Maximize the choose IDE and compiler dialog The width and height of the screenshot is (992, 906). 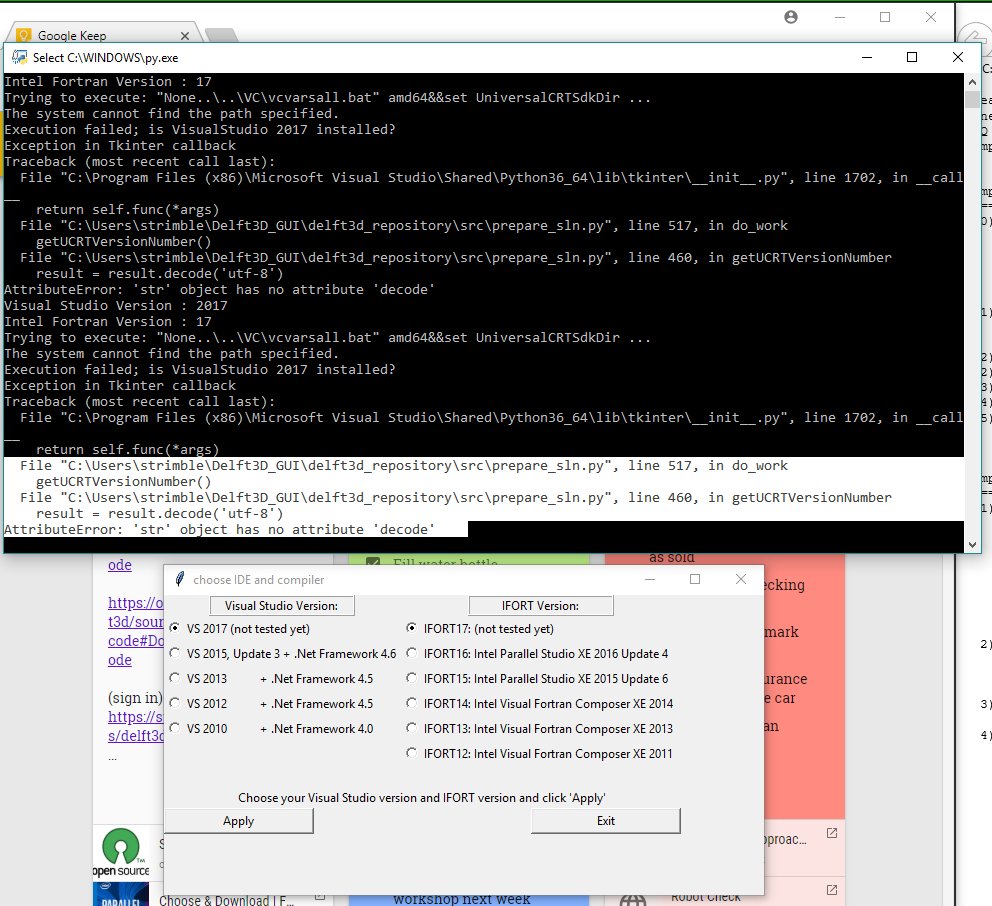(x=695, y=579)
